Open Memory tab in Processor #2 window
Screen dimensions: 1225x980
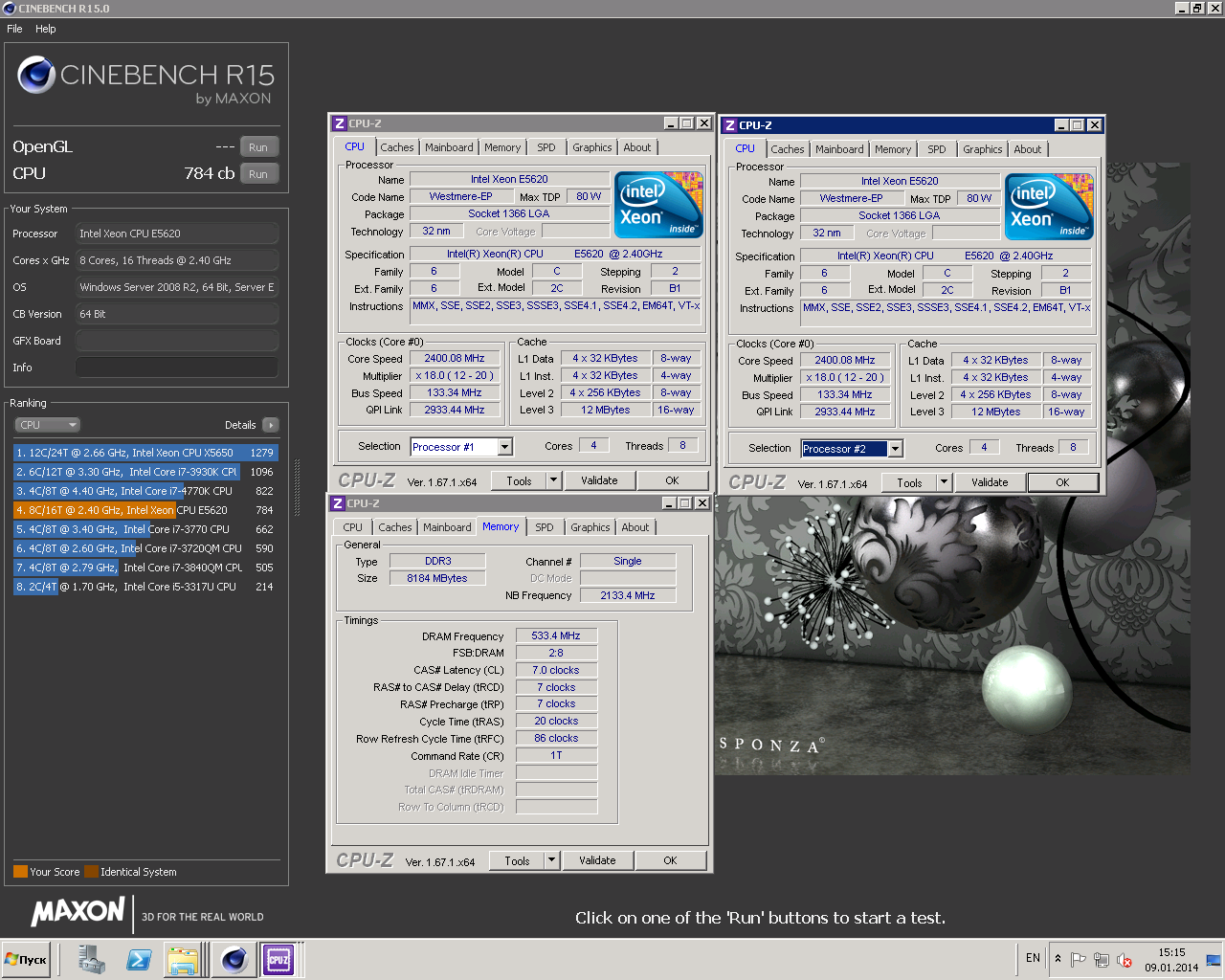point(892,149)
